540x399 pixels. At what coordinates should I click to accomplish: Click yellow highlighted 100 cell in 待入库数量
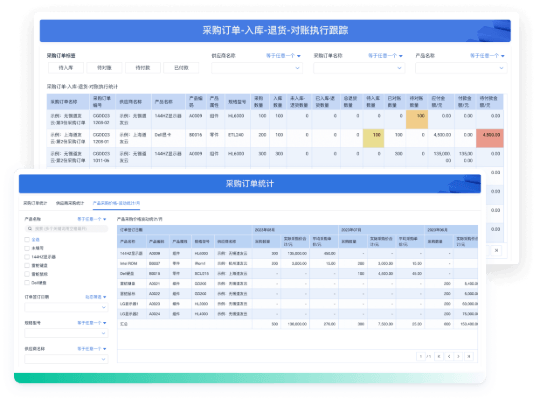[x=373, y=138]
